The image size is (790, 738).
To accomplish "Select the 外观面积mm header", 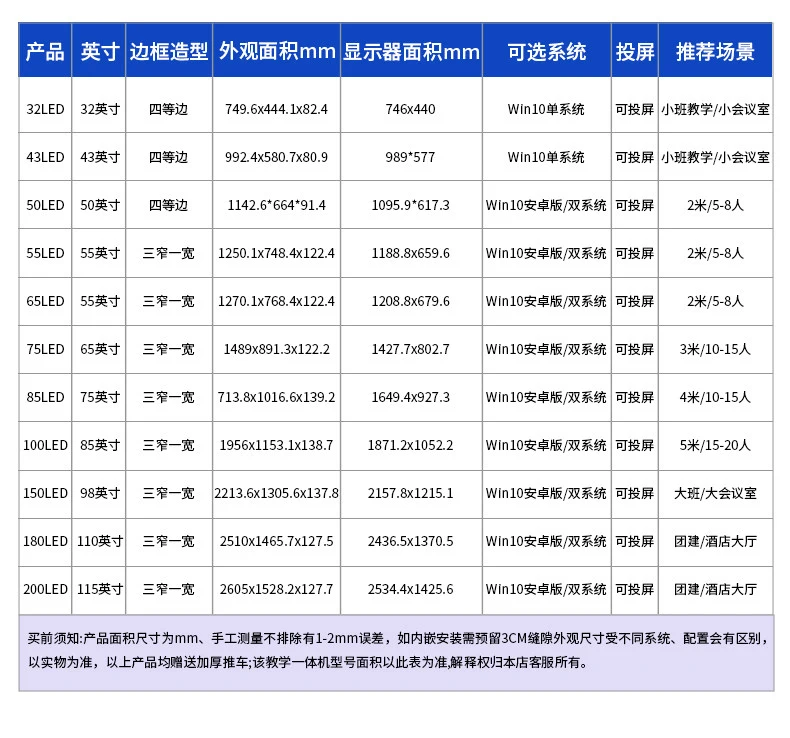I will tap(277, 51).
